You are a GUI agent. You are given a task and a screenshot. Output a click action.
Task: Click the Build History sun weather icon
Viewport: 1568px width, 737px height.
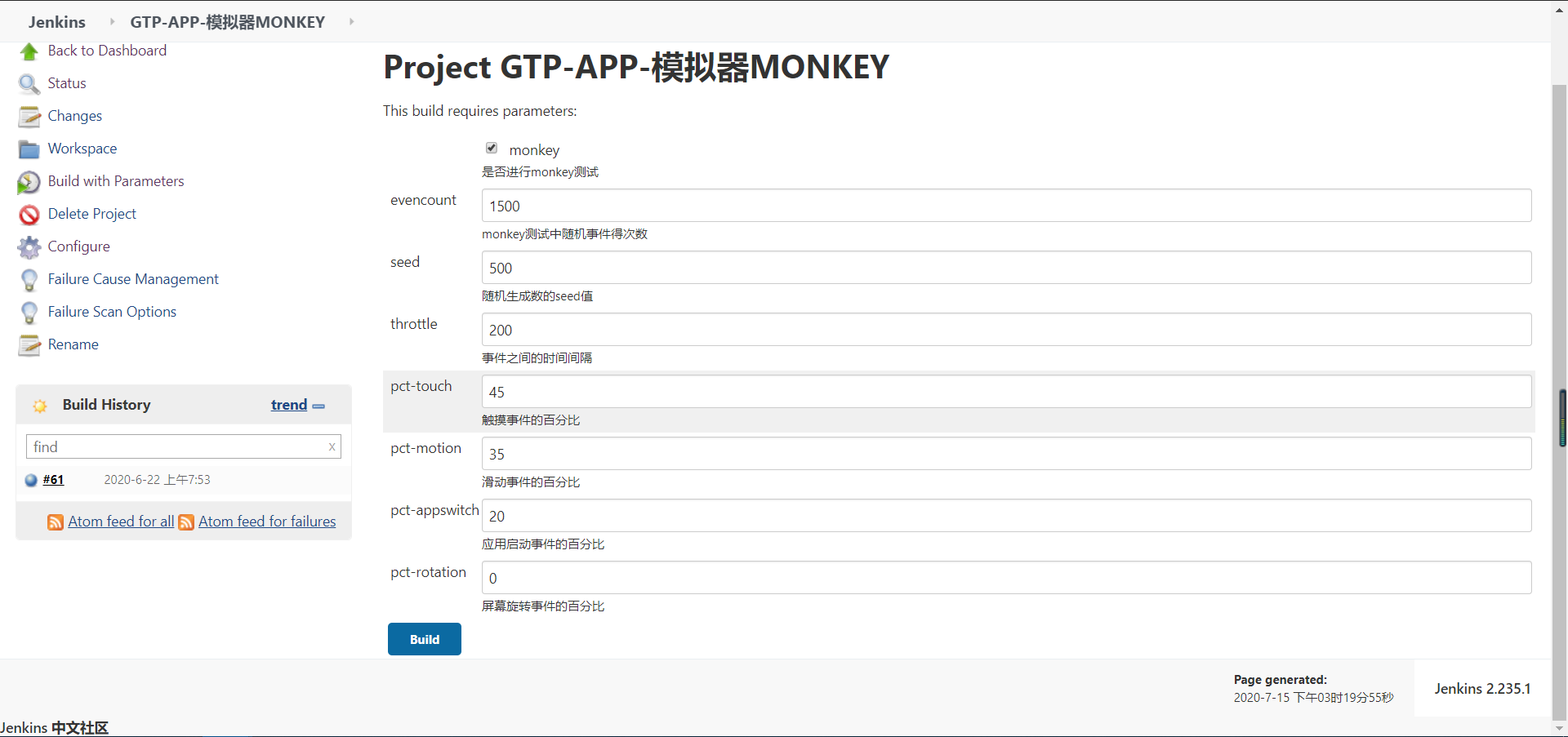coord(40,406)
